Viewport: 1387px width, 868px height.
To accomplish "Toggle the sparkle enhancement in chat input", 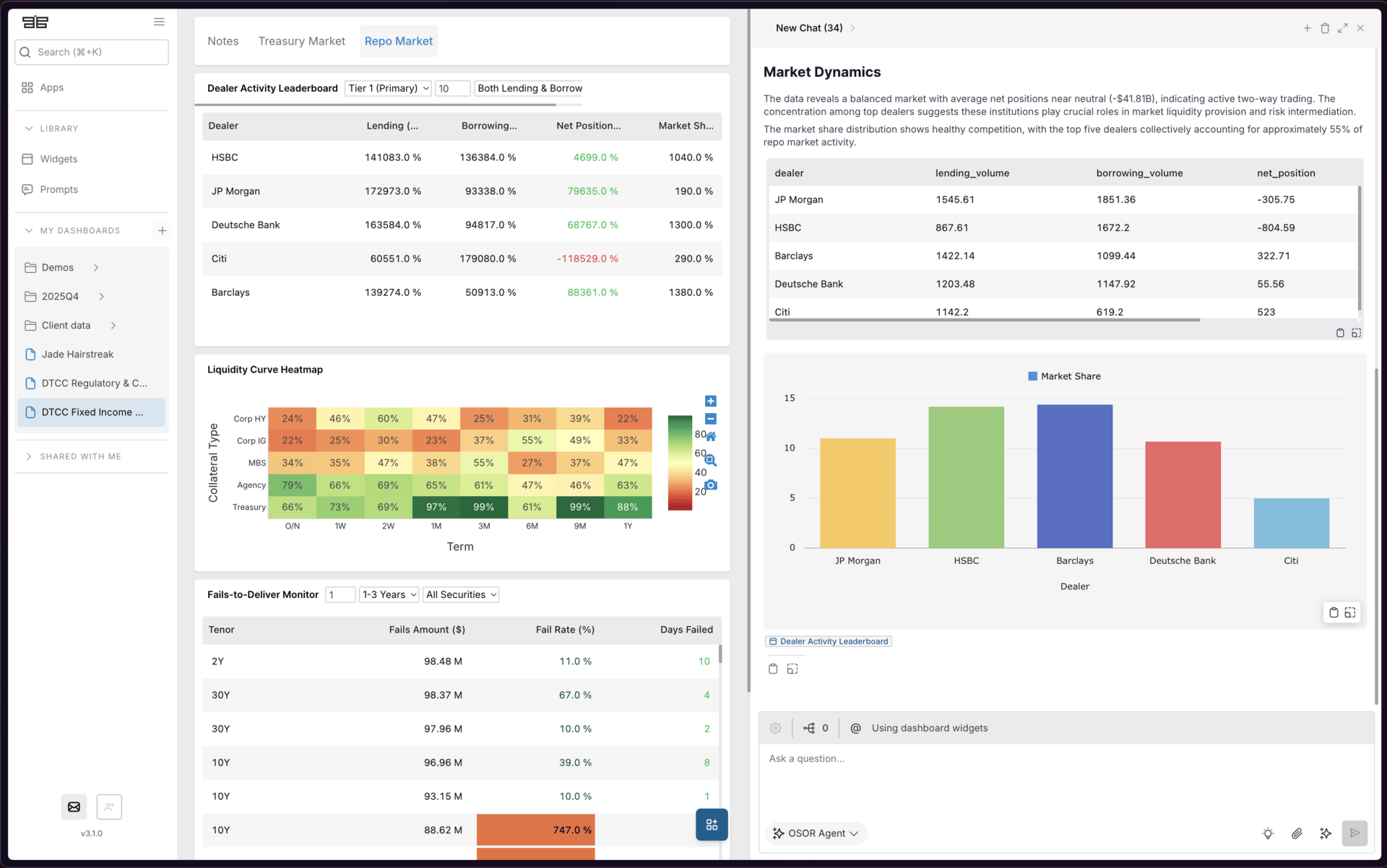I will pyautogui.click(x=1326, y=833).
